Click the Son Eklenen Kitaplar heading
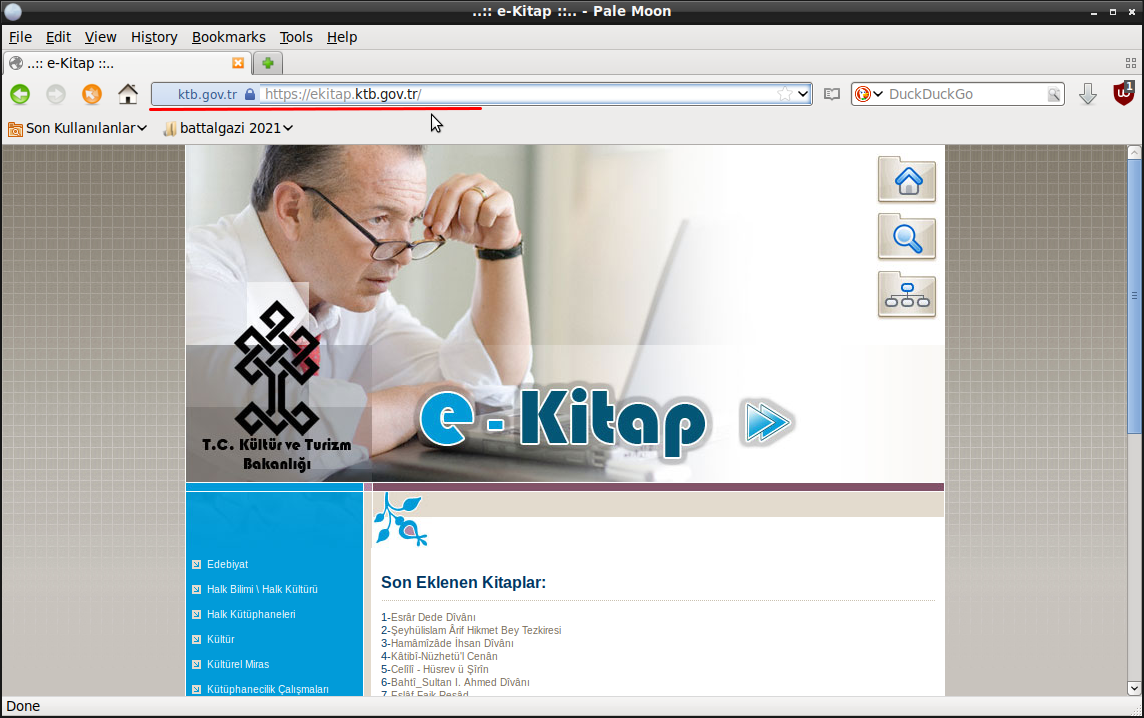Viewport: 1144px width, 718px height. point(463,582)
